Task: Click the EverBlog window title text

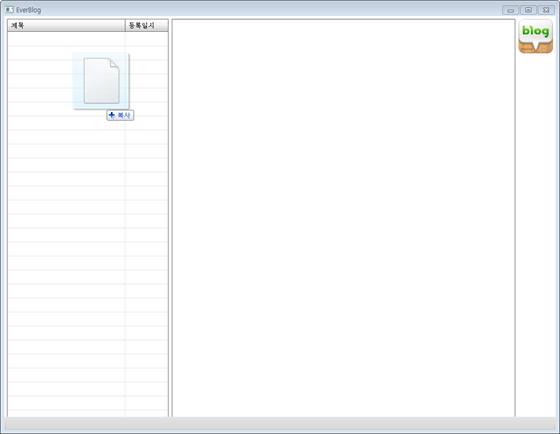Action: coord(29,10)
